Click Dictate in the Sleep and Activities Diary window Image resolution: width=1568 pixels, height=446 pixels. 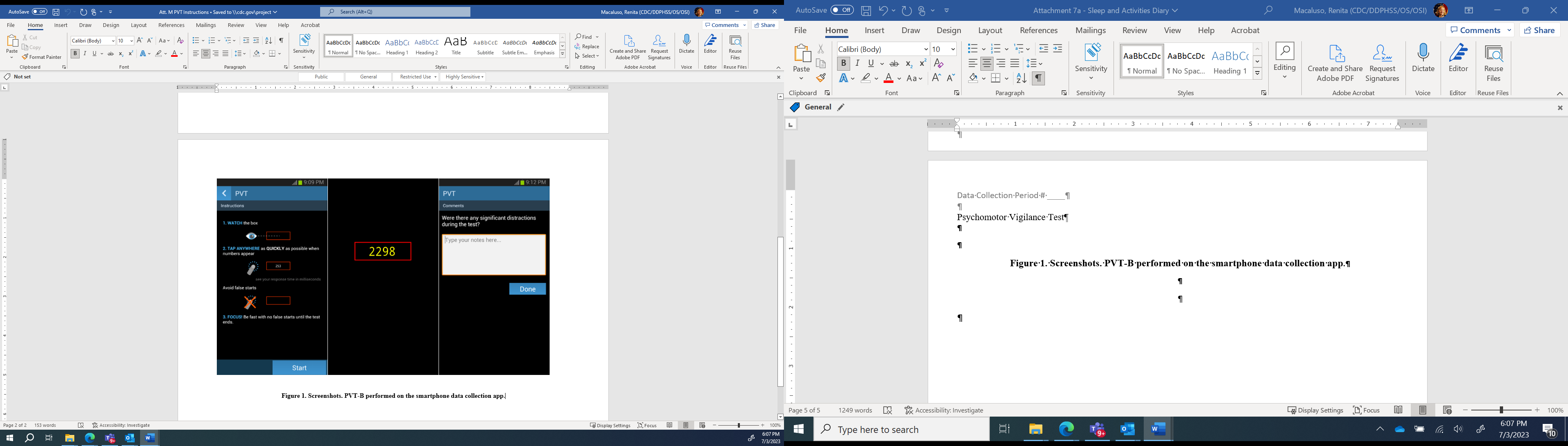pos(1423,61)
